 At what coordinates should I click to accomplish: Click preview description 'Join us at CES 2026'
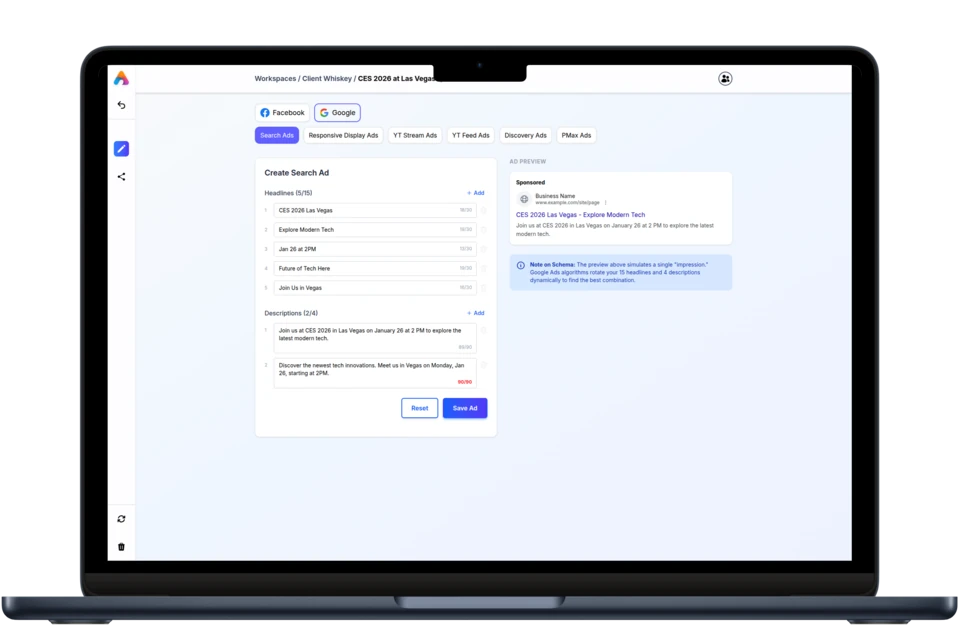tap(615, 230)
